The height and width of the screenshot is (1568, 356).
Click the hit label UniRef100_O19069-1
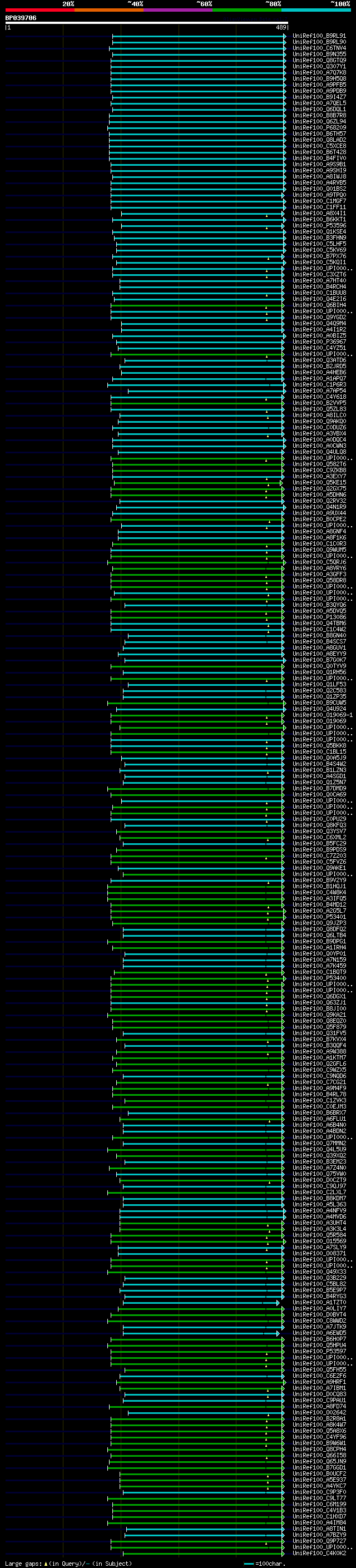(x=323, y=715)
